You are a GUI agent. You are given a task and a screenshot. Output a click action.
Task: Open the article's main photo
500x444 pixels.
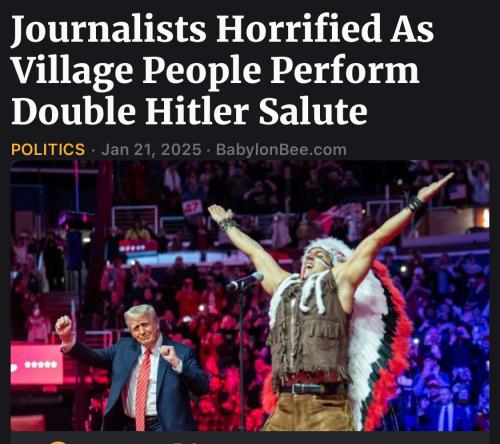(x=250, y=296)
